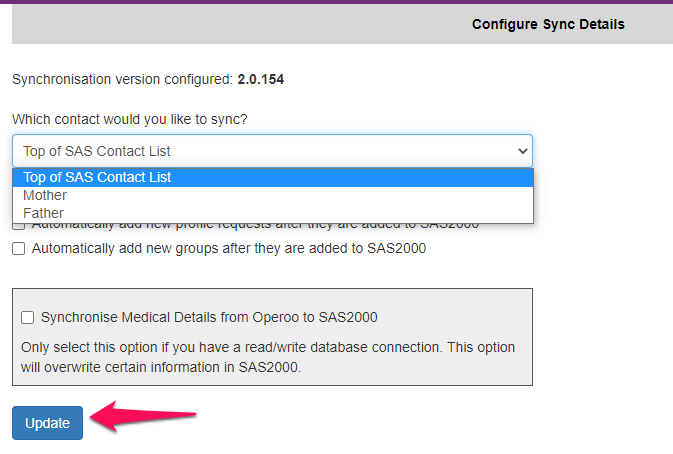Click the Configure Sync Details header

pyautogui.click(x=547, y=24)
